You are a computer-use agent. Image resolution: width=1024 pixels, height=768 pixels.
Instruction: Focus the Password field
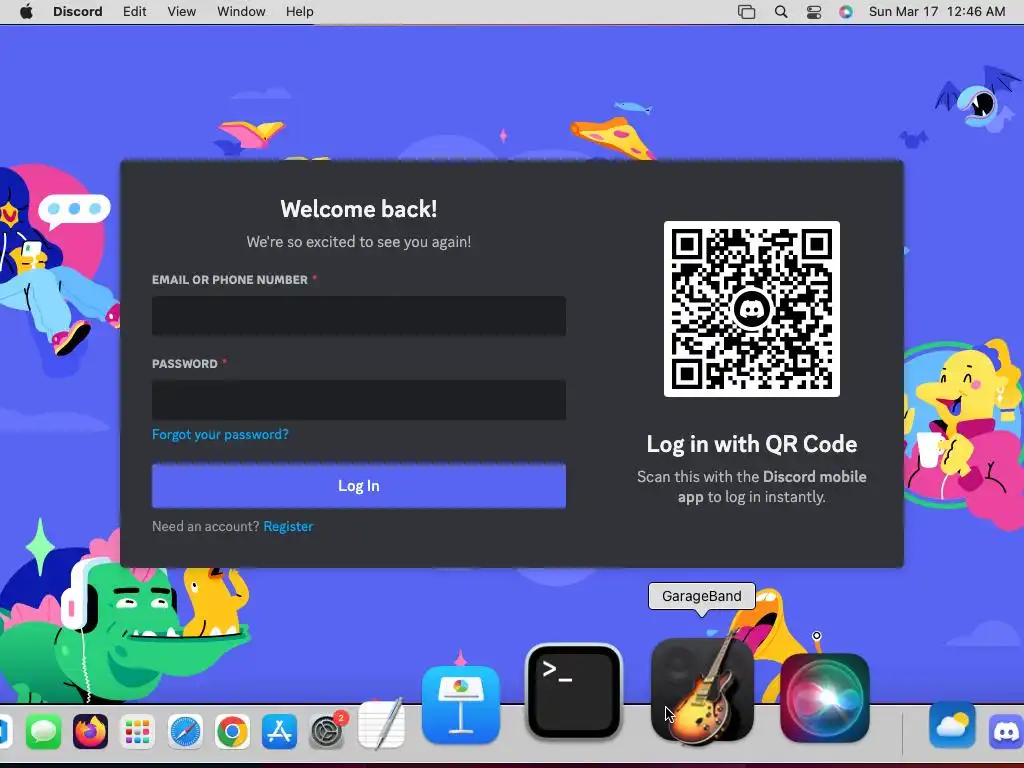[359, 400]
